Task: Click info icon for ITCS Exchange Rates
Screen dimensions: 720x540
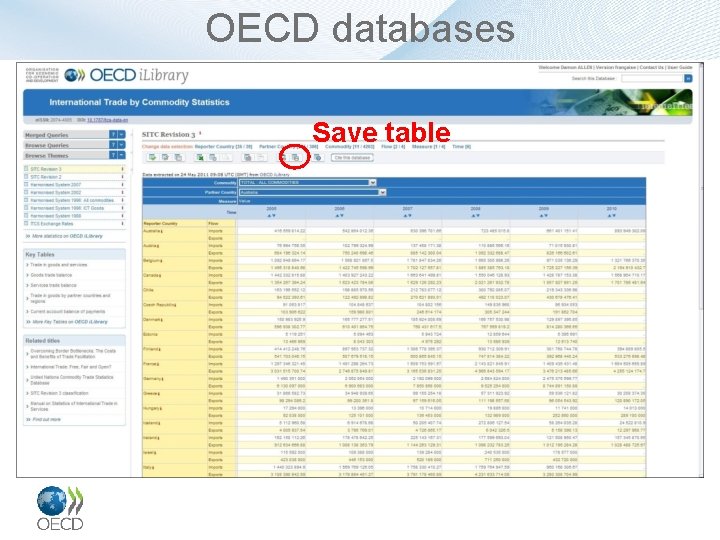Action: [x=122, y=224]
